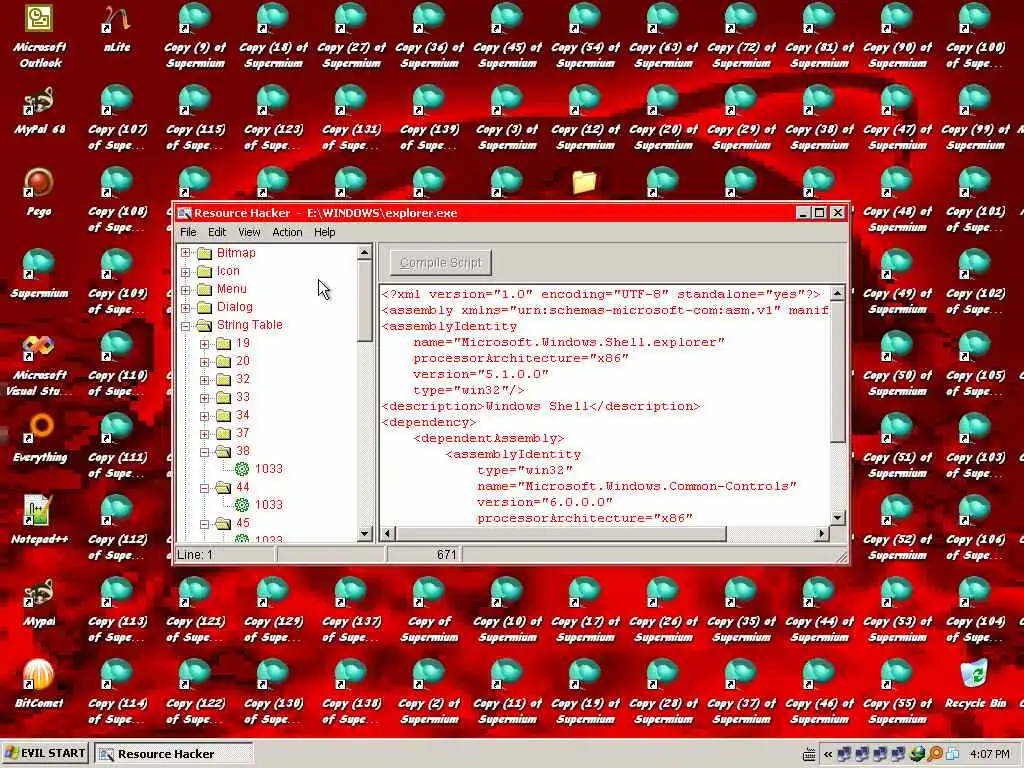Open the File menu
Viewport: 1024px width, 768px height.
pos(188,232)
